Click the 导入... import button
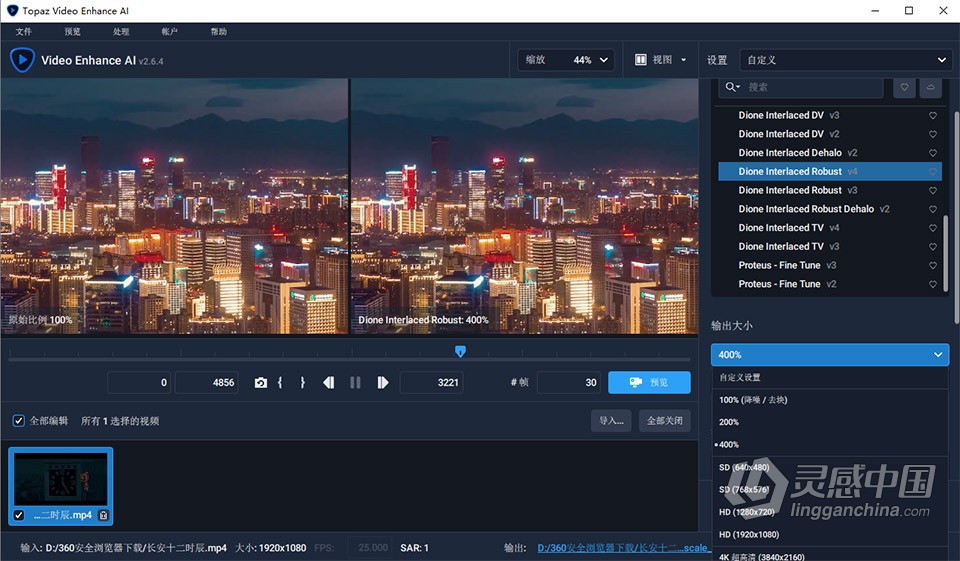Image resolution: width=960 pixels, height=561 pixels. coord(611,421)
